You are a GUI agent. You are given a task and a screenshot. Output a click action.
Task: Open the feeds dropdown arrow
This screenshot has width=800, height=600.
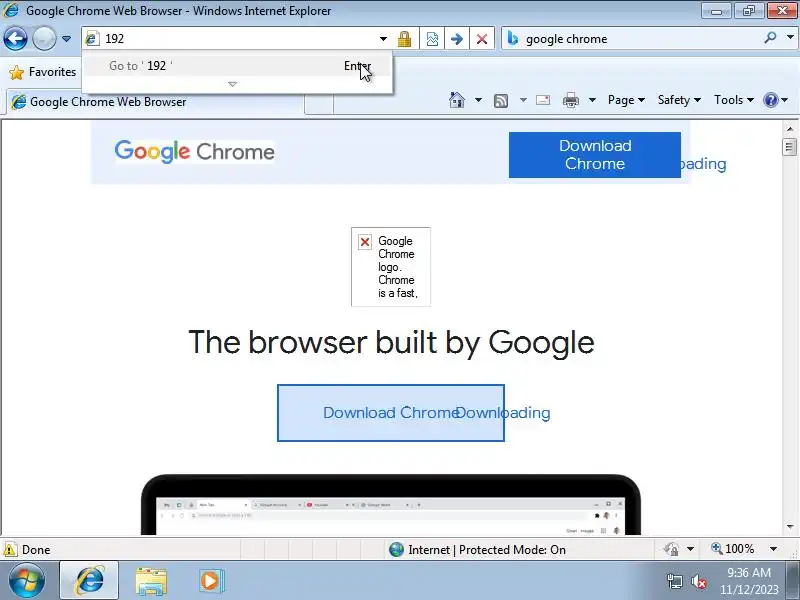click(523, 100)
